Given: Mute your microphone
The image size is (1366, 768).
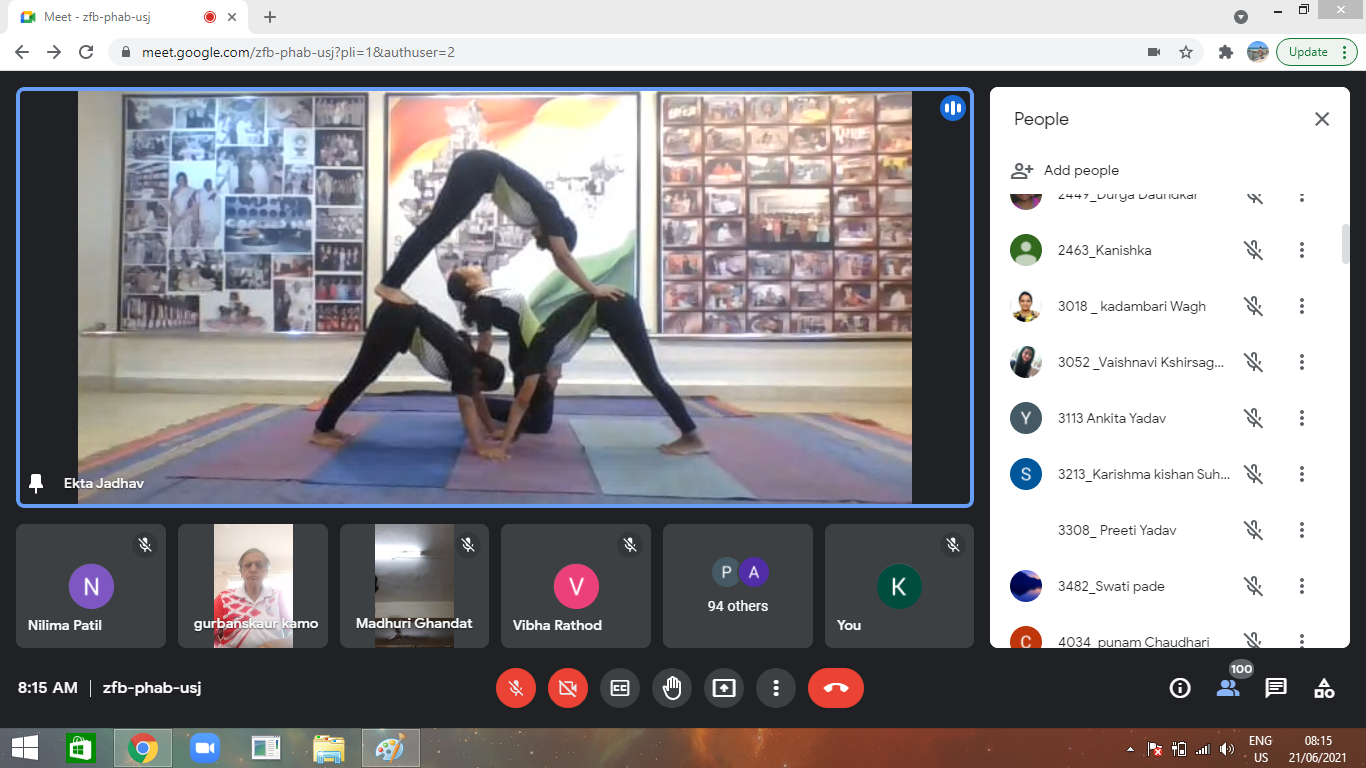Looking at the screenshot, I should (x=516, y=688).
